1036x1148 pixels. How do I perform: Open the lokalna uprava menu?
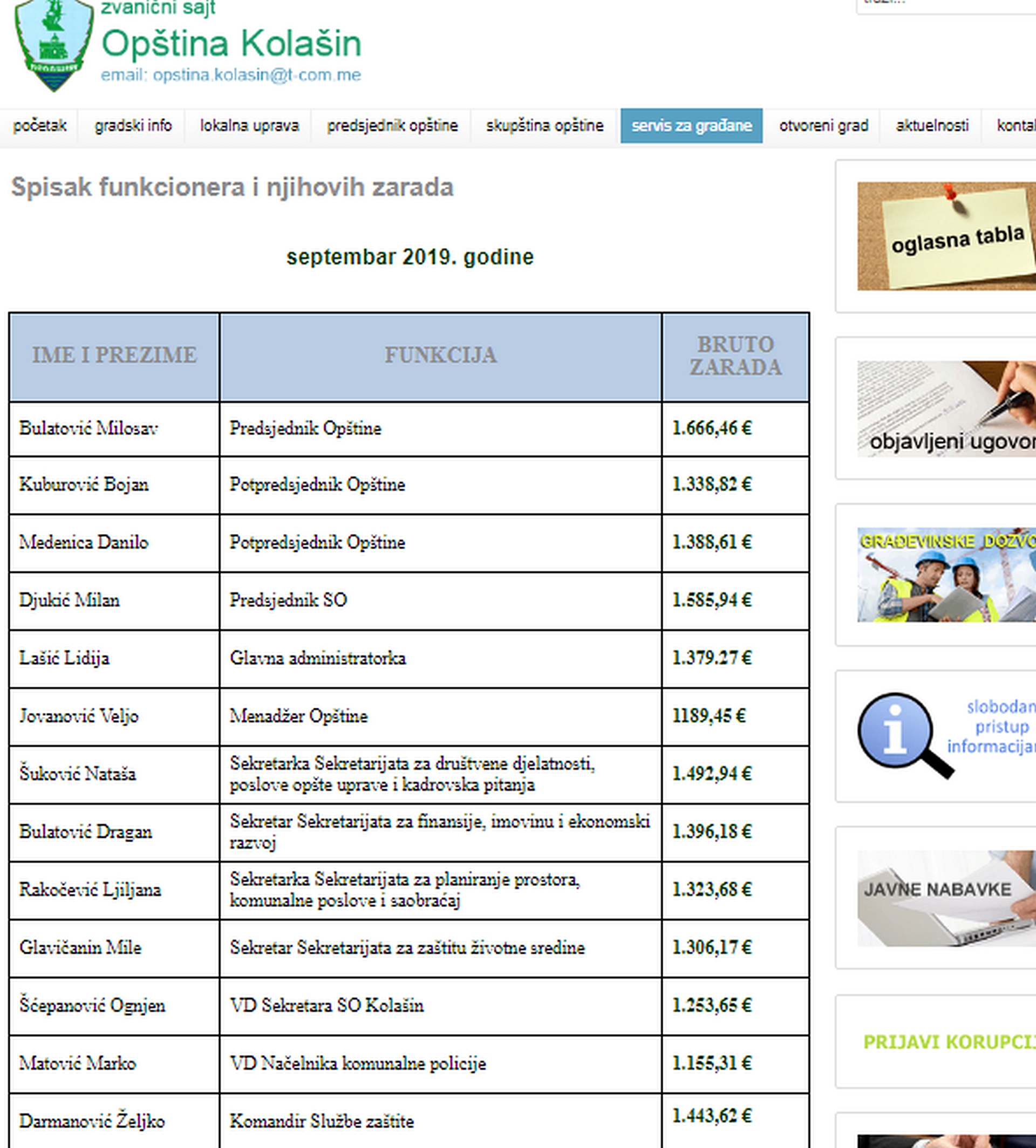tap(249, 126)
